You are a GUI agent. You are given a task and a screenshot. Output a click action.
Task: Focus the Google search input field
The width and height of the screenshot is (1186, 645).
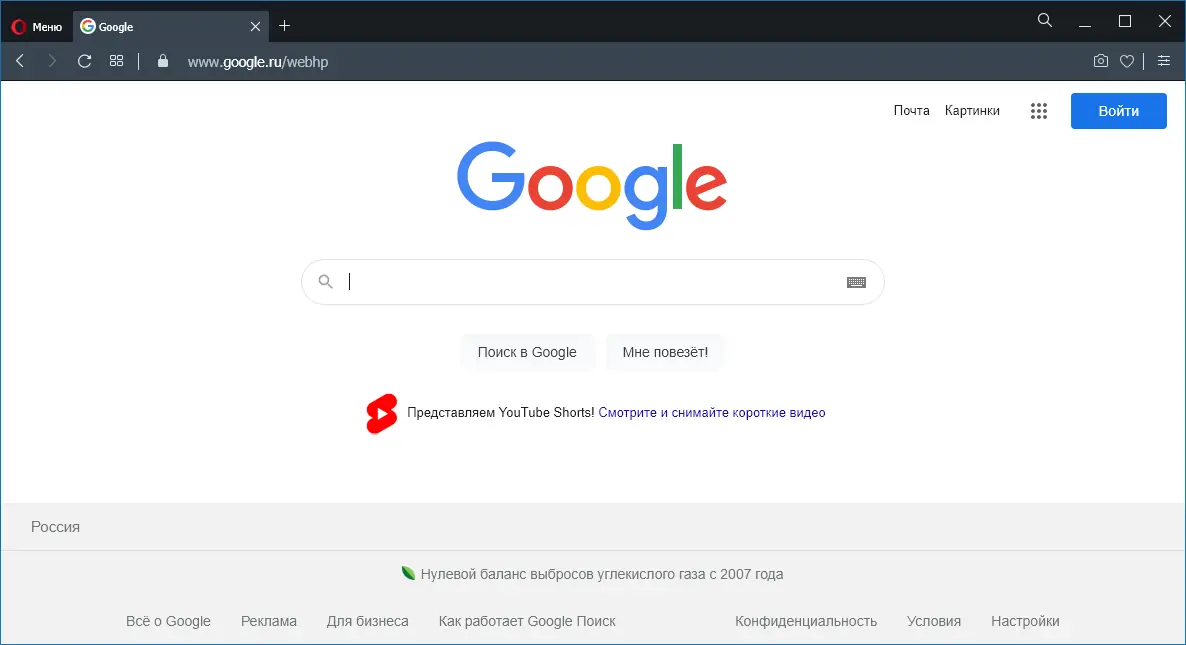(593, 282)
